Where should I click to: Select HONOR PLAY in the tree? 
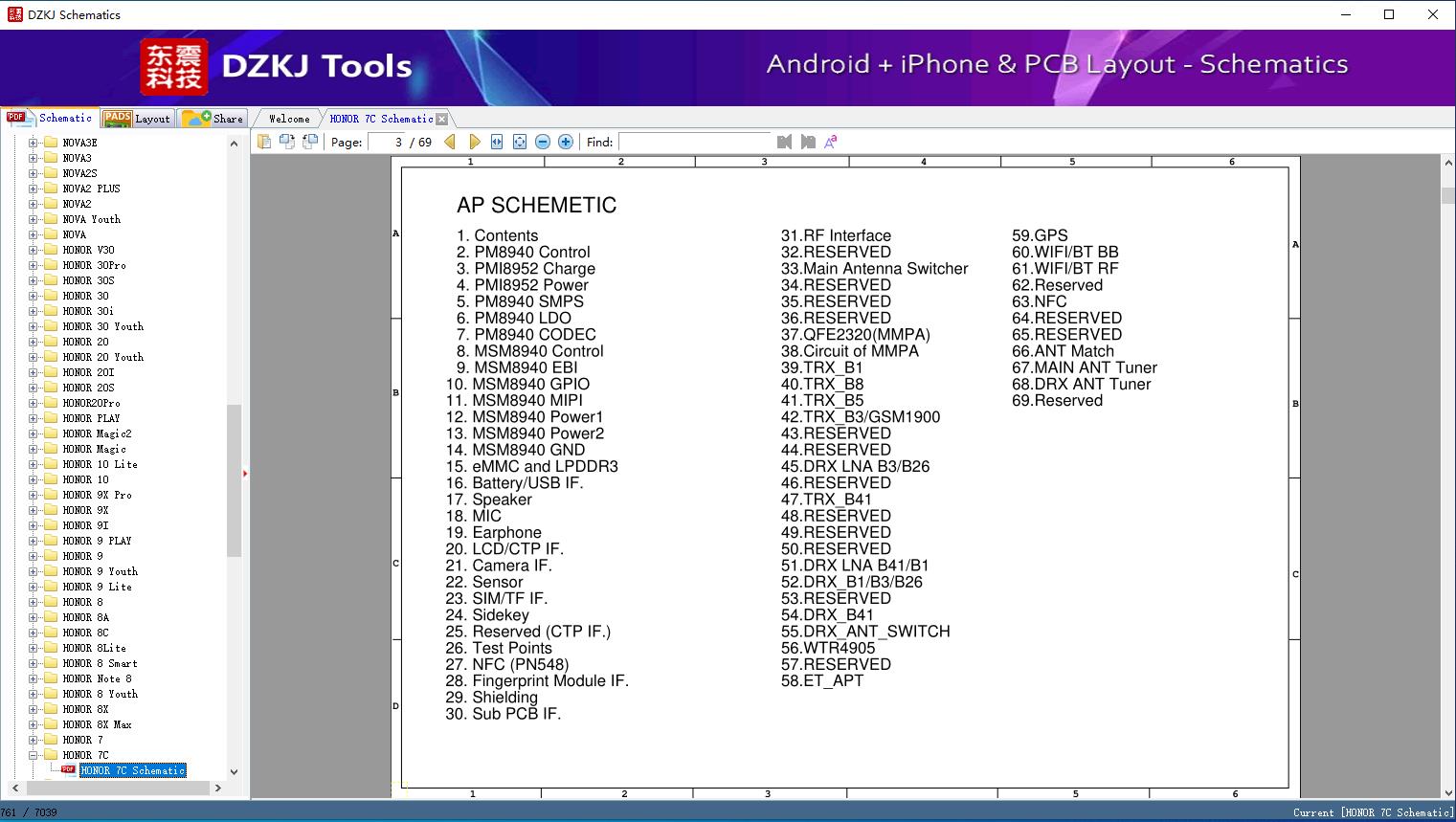pyautogui.click(x=91, y=418)
